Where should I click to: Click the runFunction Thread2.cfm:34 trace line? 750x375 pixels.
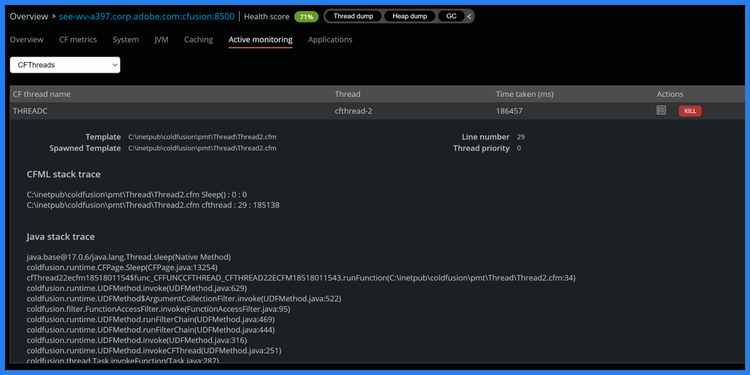[301, 278]
